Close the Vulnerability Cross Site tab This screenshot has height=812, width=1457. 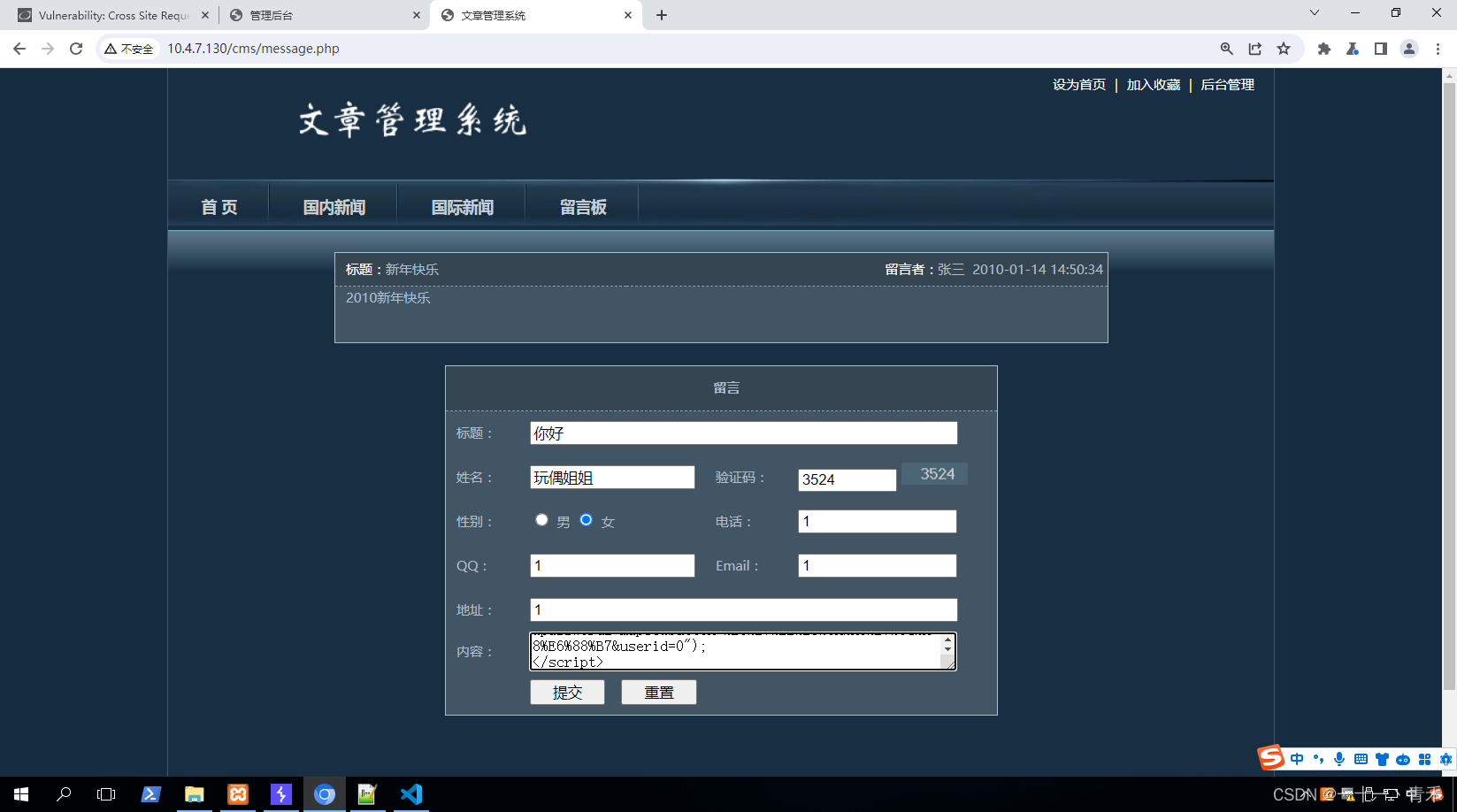205,15
